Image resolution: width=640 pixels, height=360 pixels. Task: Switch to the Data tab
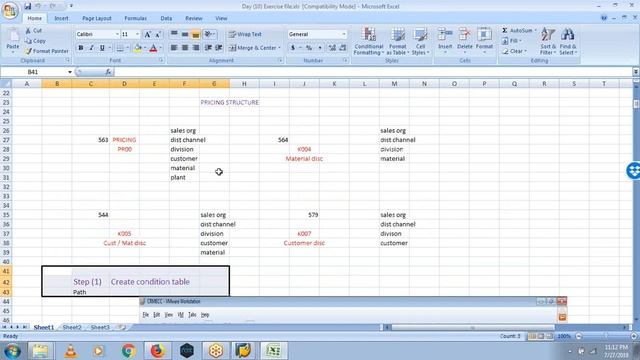[166, 18]
